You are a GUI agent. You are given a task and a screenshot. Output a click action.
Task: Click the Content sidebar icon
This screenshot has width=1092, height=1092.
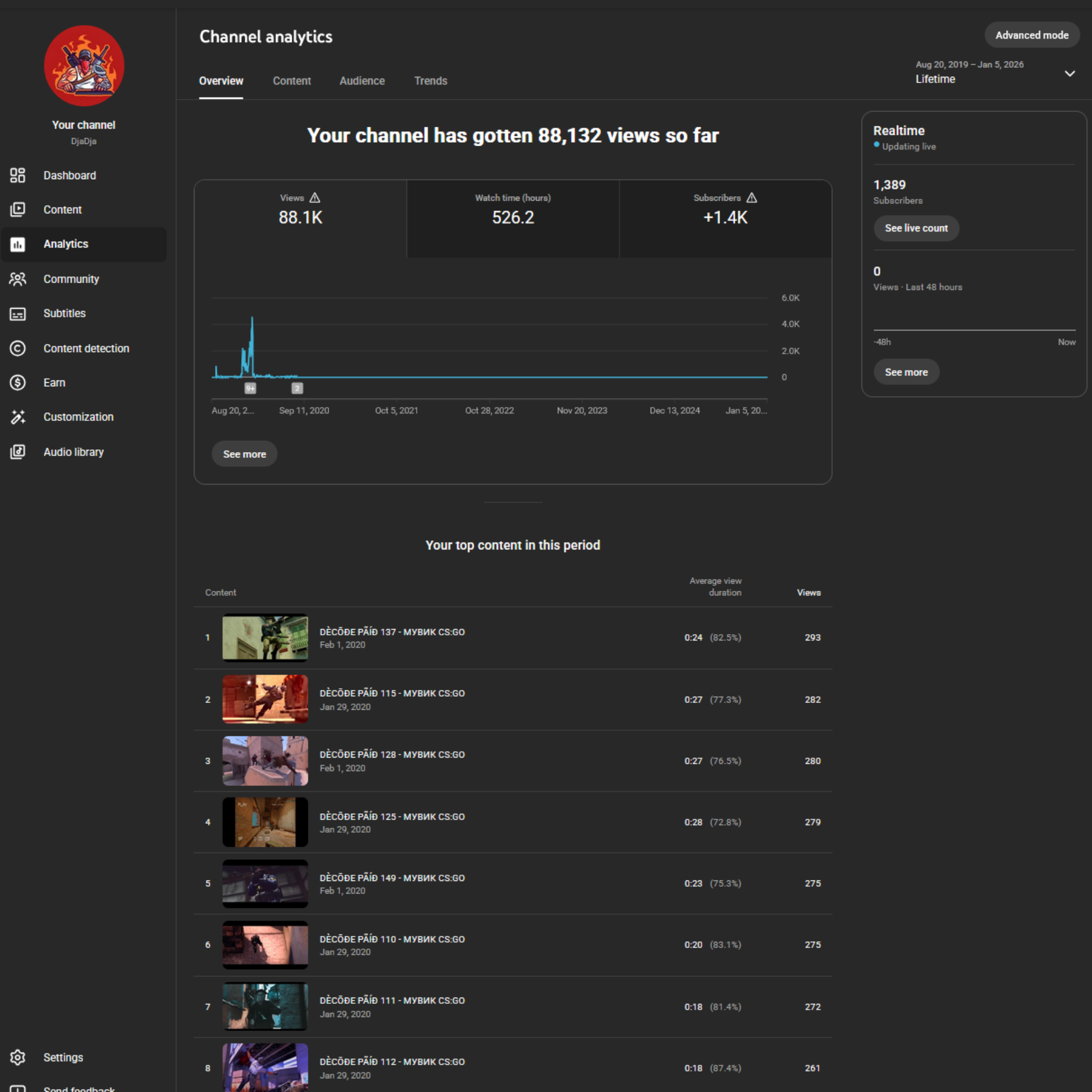click(x=18, y=210)
